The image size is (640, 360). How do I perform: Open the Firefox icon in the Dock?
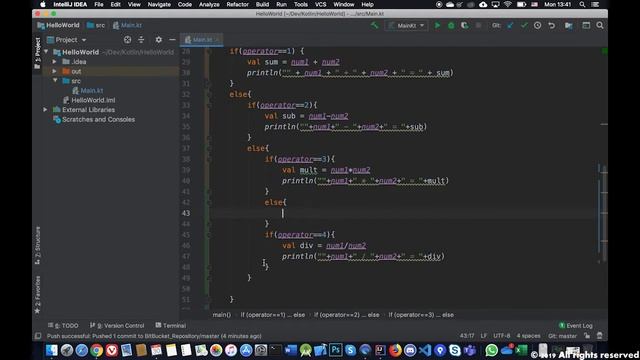[x=395, y=350]
